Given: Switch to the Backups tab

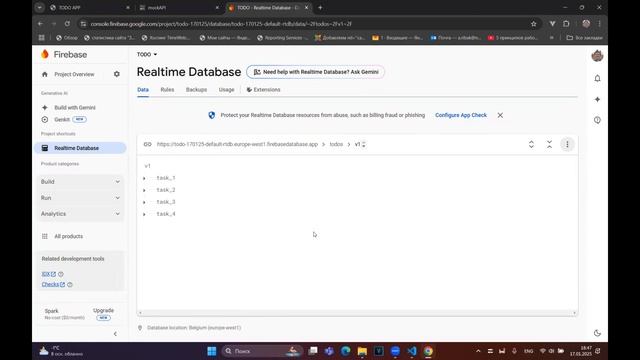Looking at the screenshot, I should coord(196,90).
